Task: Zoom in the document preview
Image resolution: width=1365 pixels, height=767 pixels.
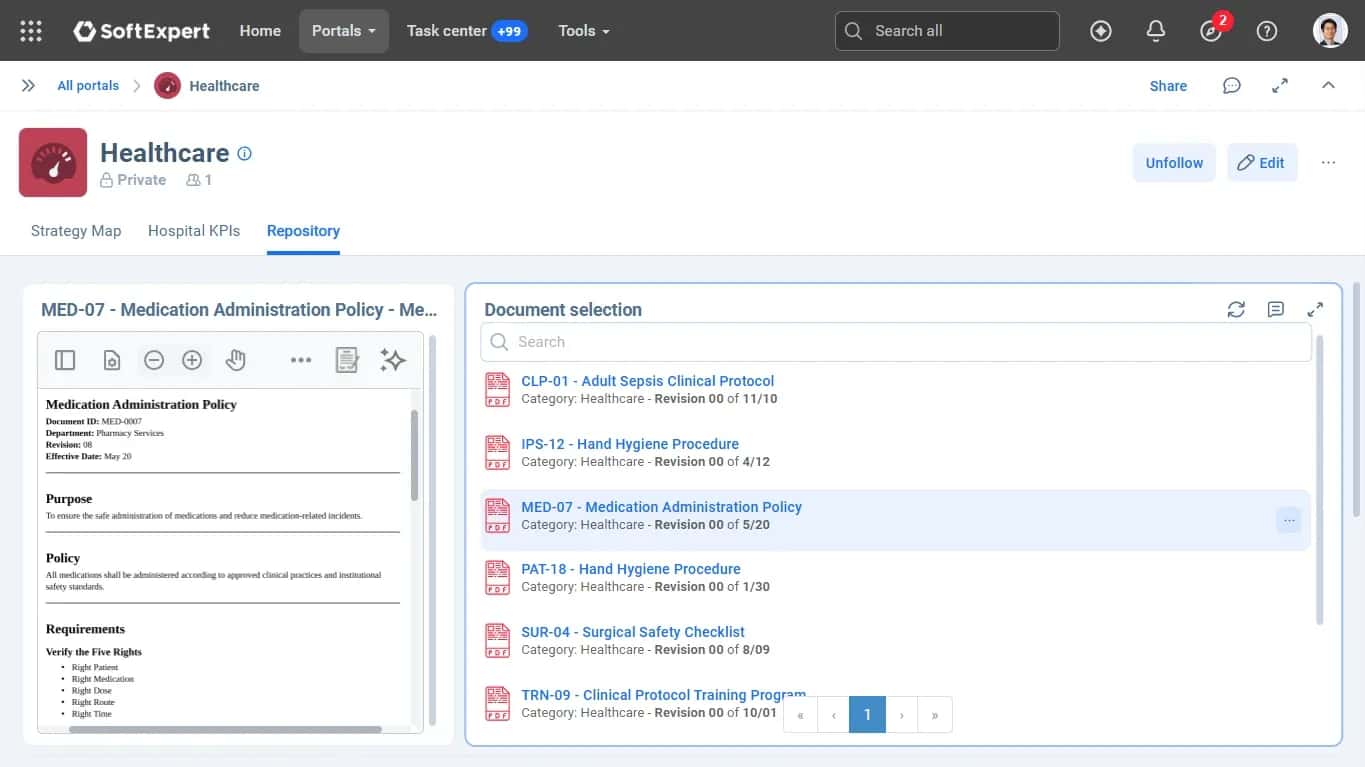Action: (x=192, y=360)
